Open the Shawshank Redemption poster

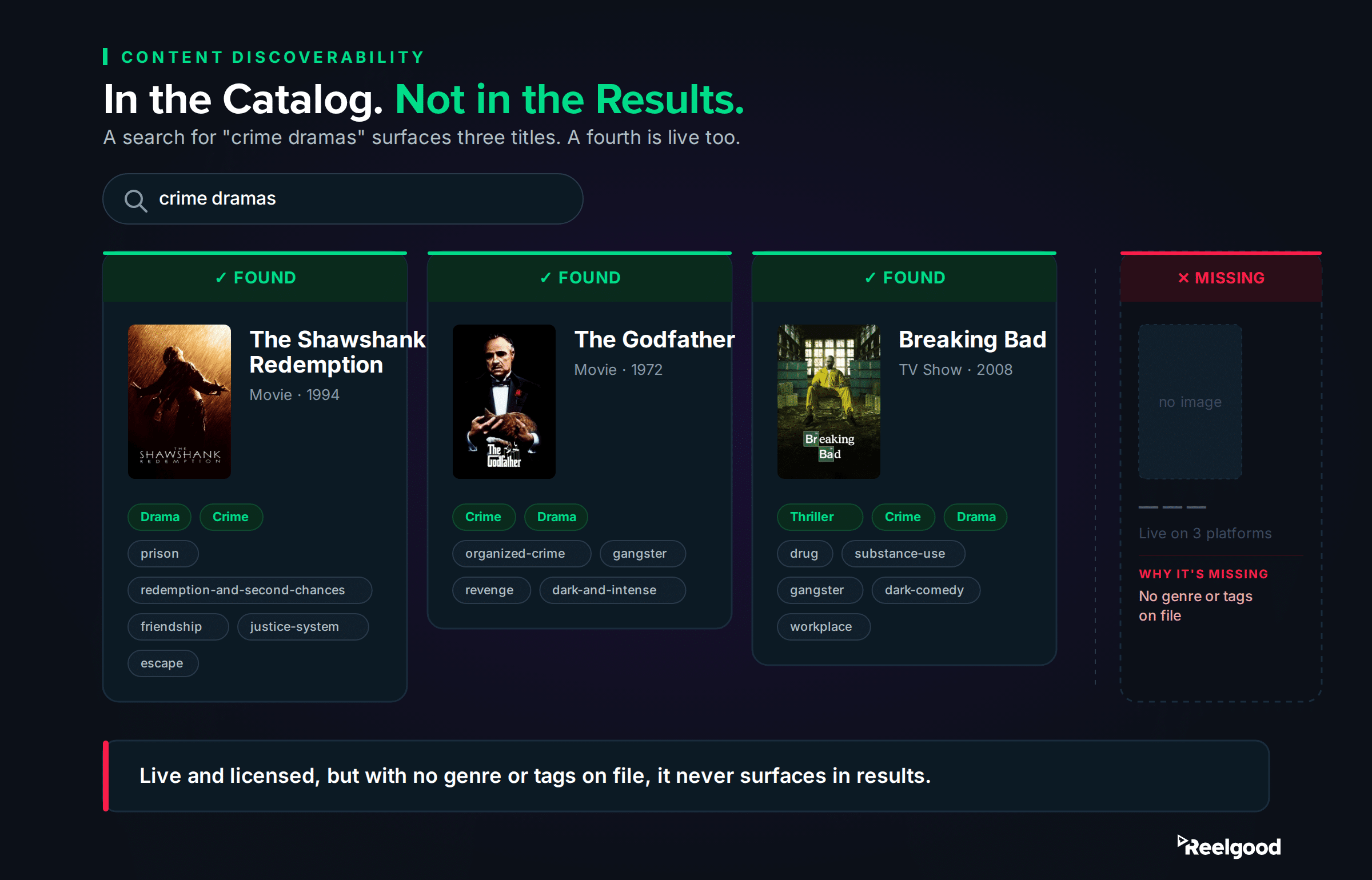pos(180,402)
